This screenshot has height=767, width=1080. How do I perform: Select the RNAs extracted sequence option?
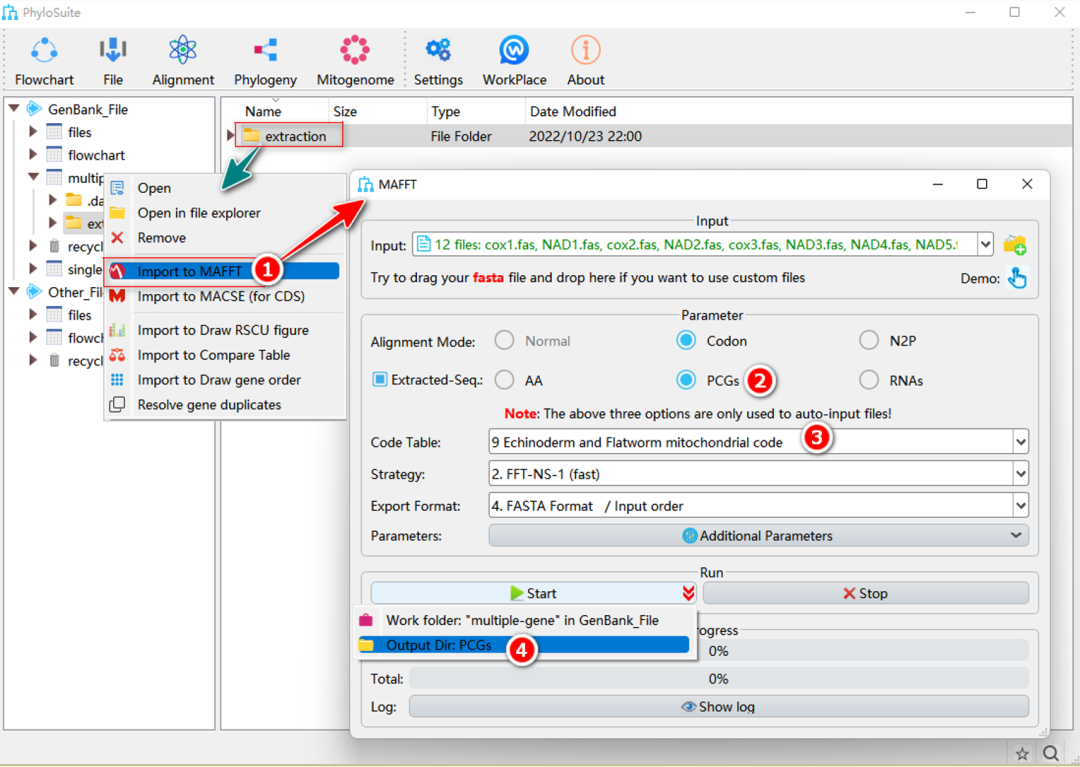tap(869, 380)
